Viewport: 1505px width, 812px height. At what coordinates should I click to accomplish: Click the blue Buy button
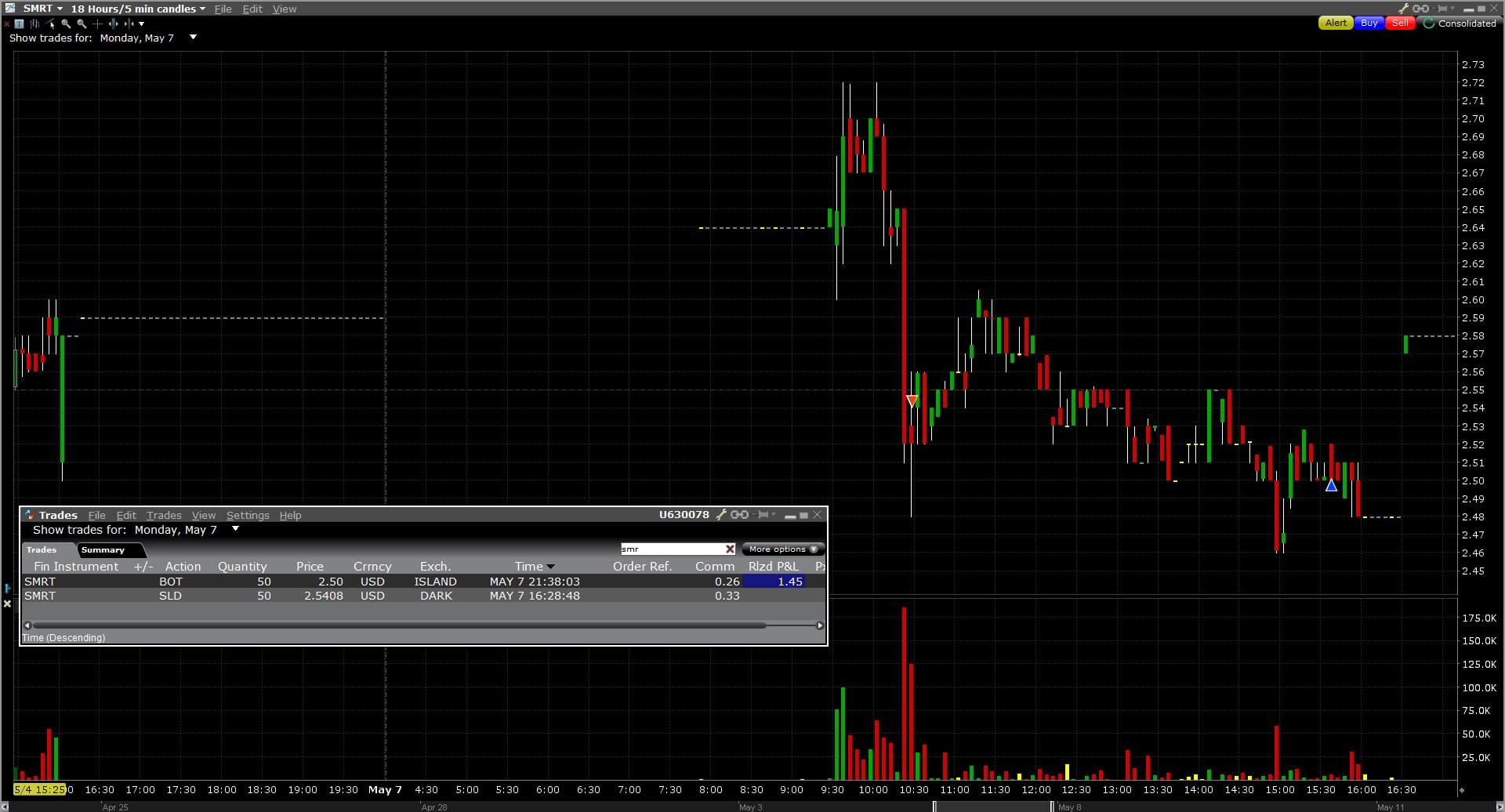tap(1369, 23)
